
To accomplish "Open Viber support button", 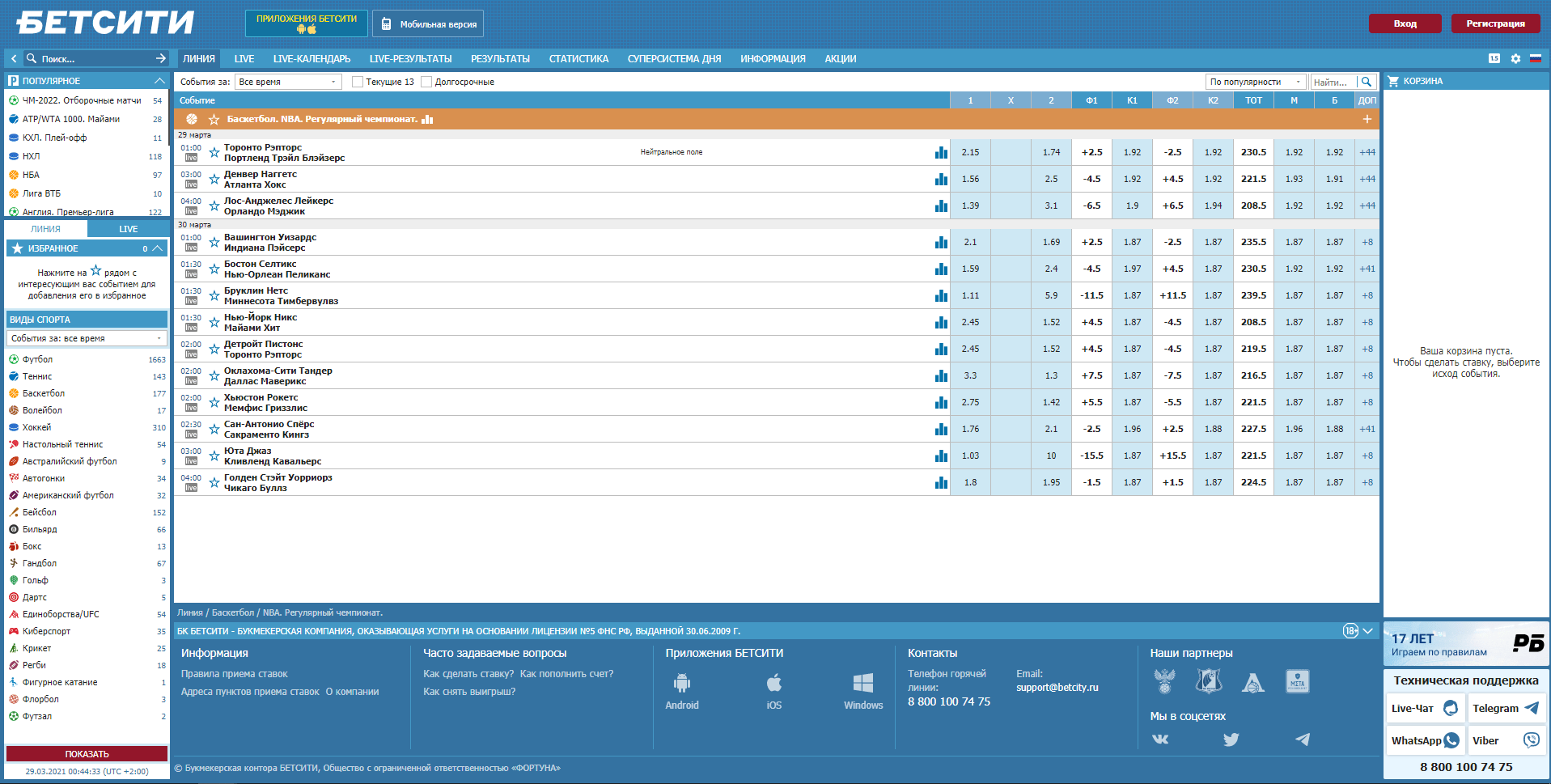I will pyautogui.click(x=1506, y=740).
